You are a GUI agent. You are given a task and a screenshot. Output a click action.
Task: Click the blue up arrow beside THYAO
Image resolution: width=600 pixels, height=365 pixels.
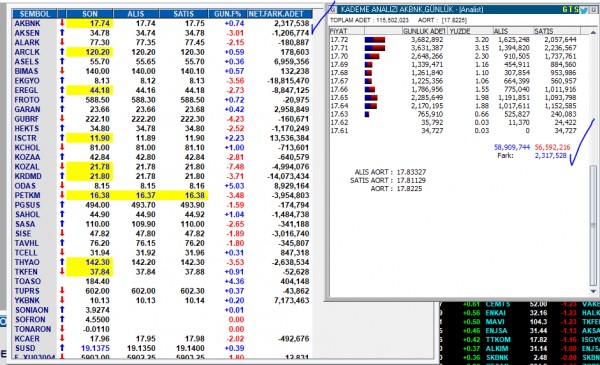[62, 262]
